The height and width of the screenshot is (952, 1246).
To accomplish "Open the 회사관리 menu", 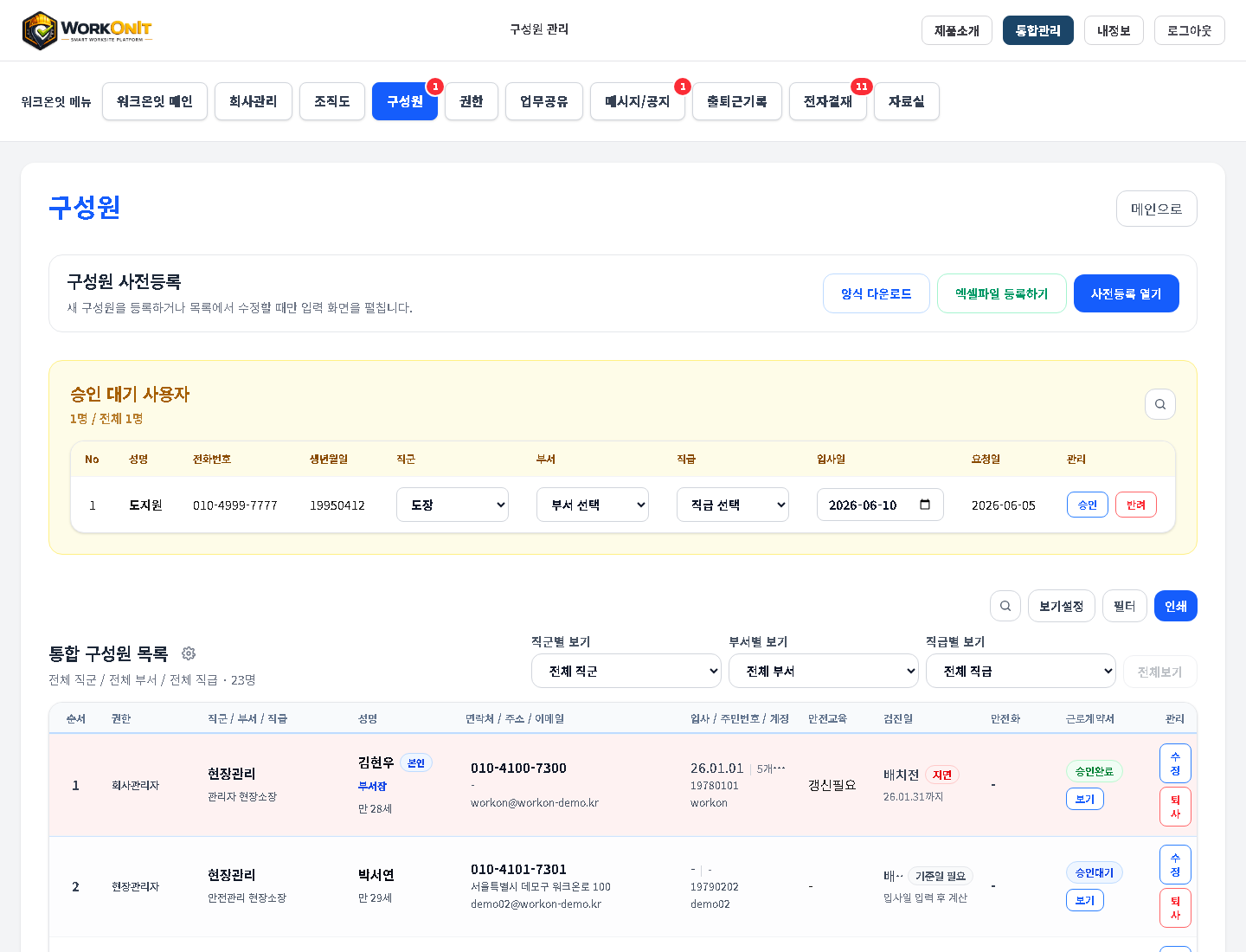I will pyautogui.click(x=254, y=101).
